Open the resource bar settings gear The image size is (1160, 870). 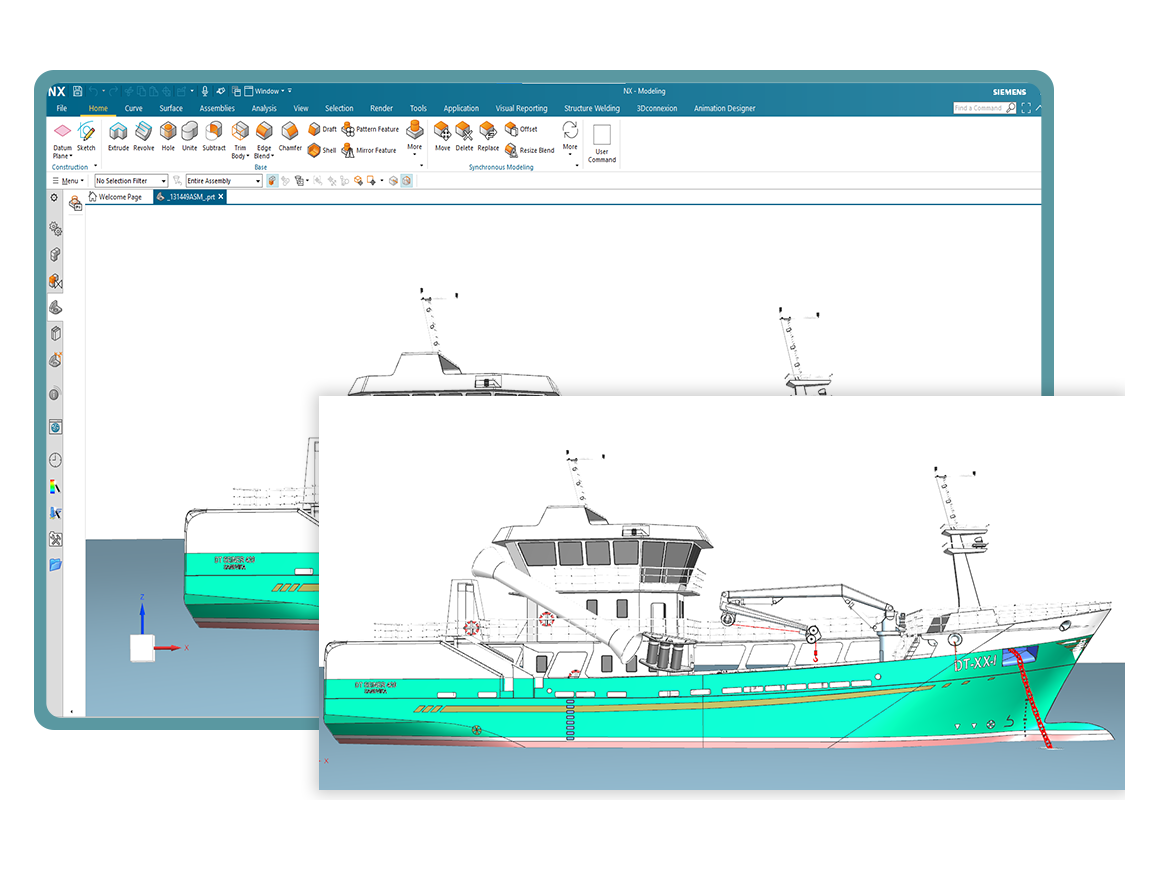(54, 198)
